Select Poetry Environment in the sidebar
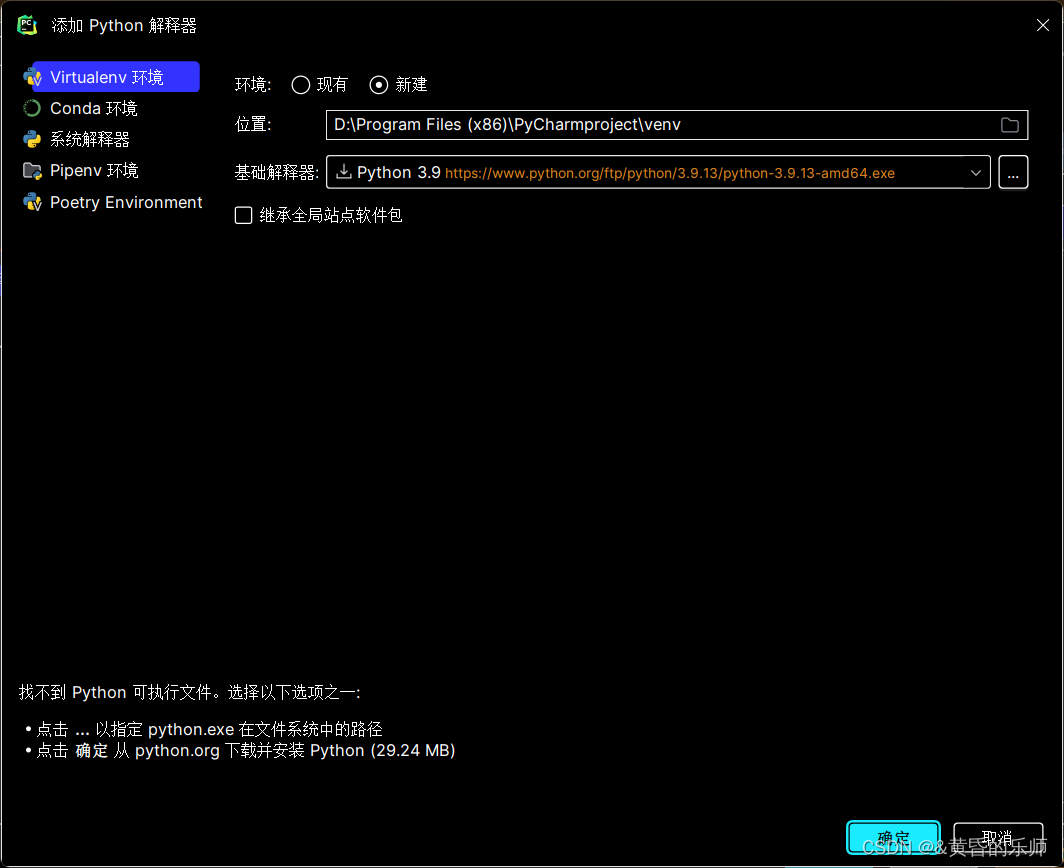Screen dimensions: 1064x868 (124, 202)
